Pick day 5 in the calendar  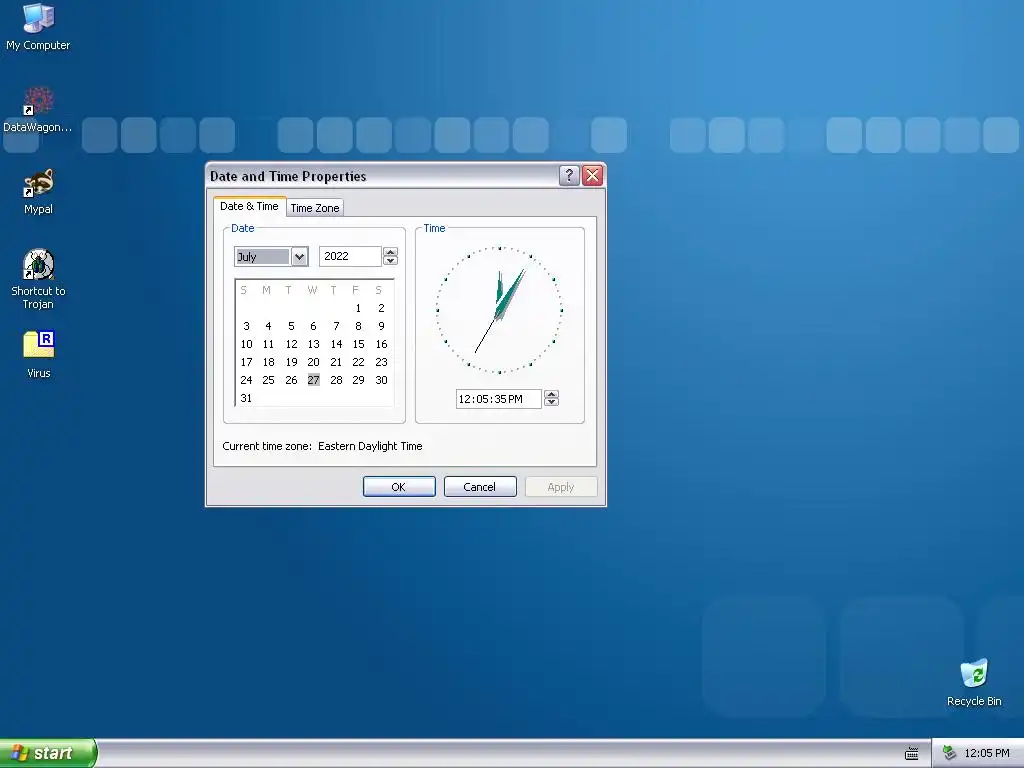(x=291, y=326)
